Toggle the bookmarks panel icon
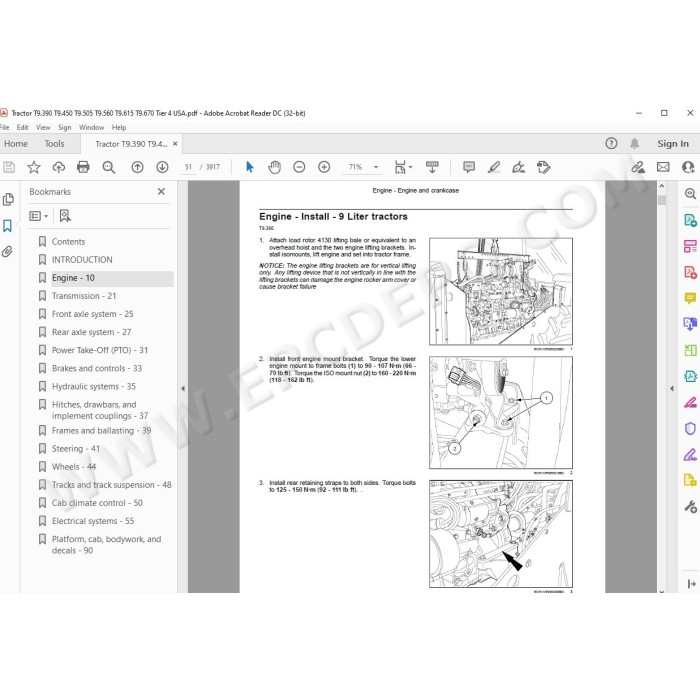The width and height of the screenshot is (700, 700). (8, 225)
